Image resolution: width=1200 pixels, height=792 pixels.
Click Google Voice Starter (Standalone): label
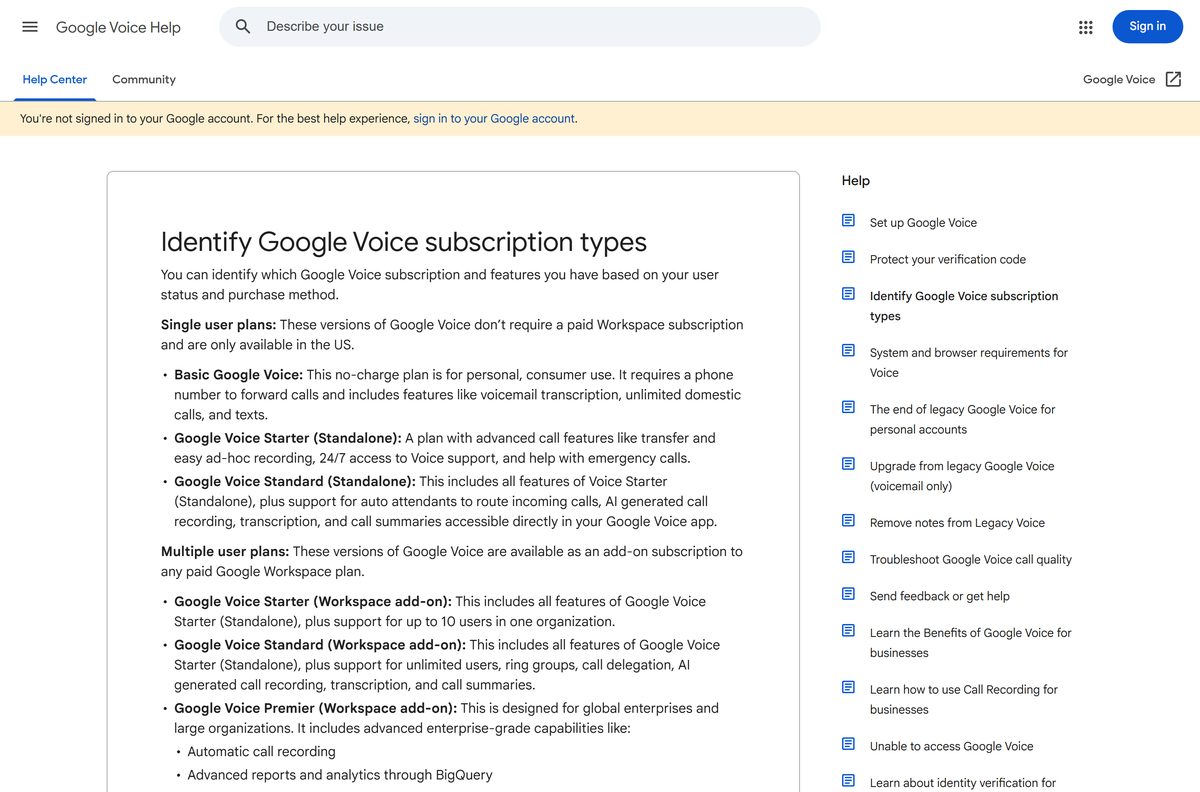pyautogui.click(x=287, y=438)
